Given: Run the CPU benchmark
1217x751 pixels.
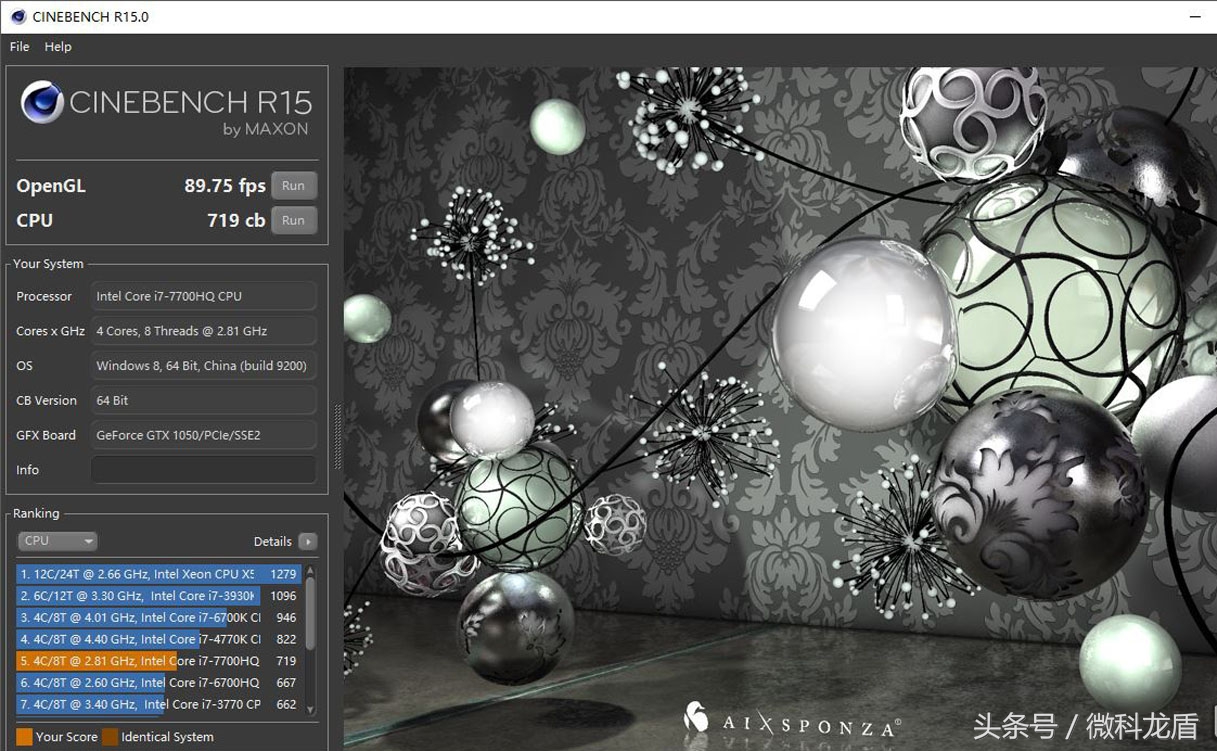Looking at the screenshot, I should click(x=293, y=221).
